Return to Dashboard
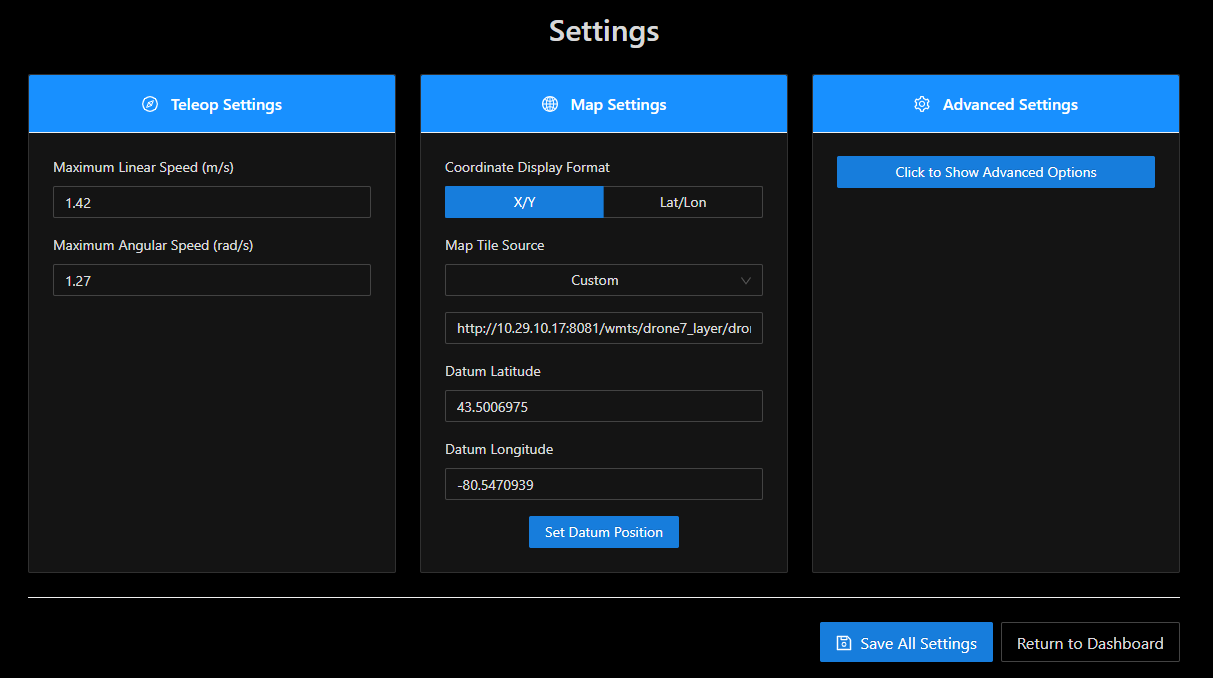Viewport: 1213px width, 678px height. coord(1089,643)
